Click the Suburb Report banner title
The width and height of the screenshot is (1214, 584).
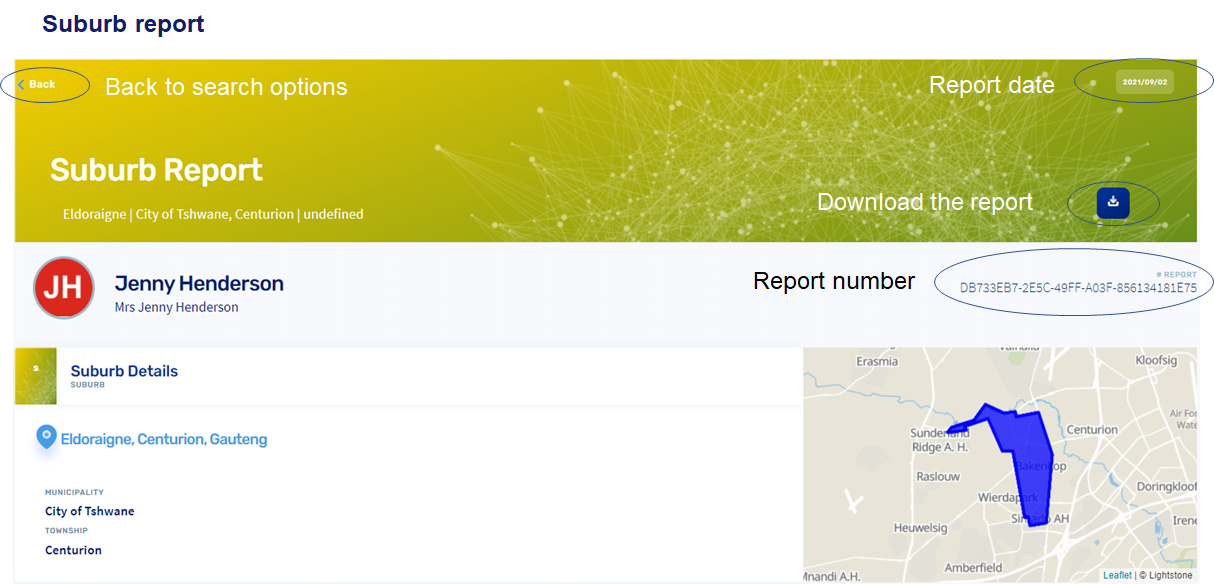(156, 170)
